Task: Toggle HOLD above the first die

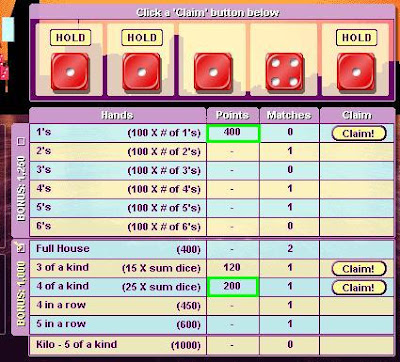Action: tap(70, 38)
